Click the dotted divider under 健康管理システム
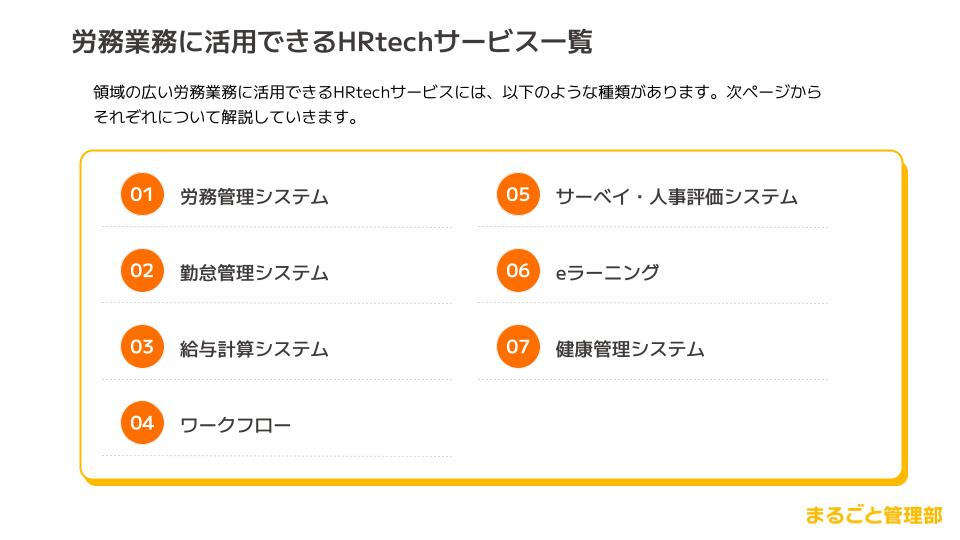The width and height of the screenshot is (960, 540). point(653,380)
